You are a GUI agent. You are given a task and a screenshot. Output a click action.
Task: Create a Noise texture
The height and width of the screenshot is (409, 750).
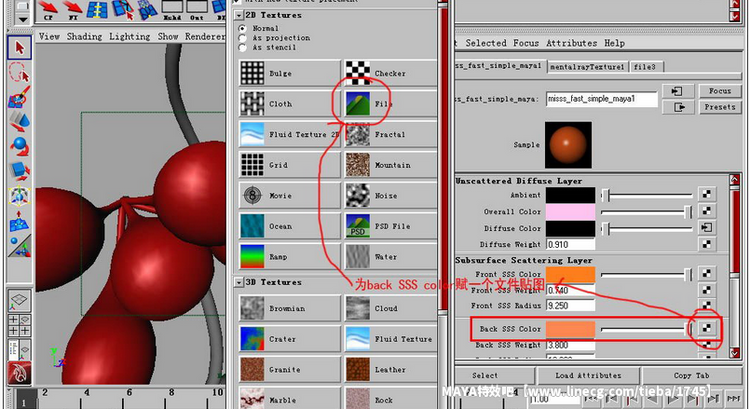(391, 196)
